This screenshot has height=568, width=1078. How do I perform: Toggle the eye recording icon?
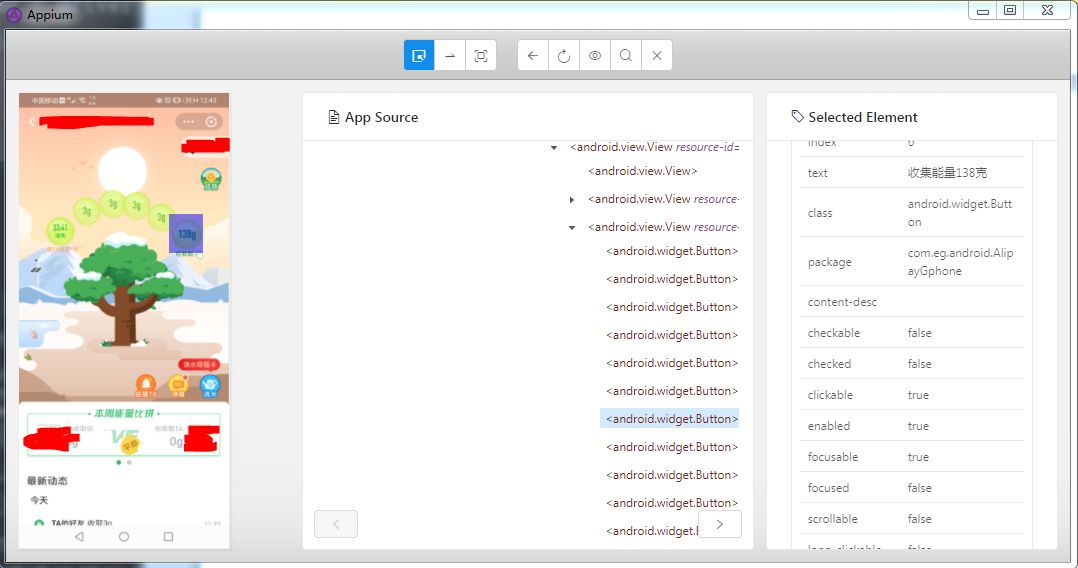pyautogui.click(x=595, y=56)
